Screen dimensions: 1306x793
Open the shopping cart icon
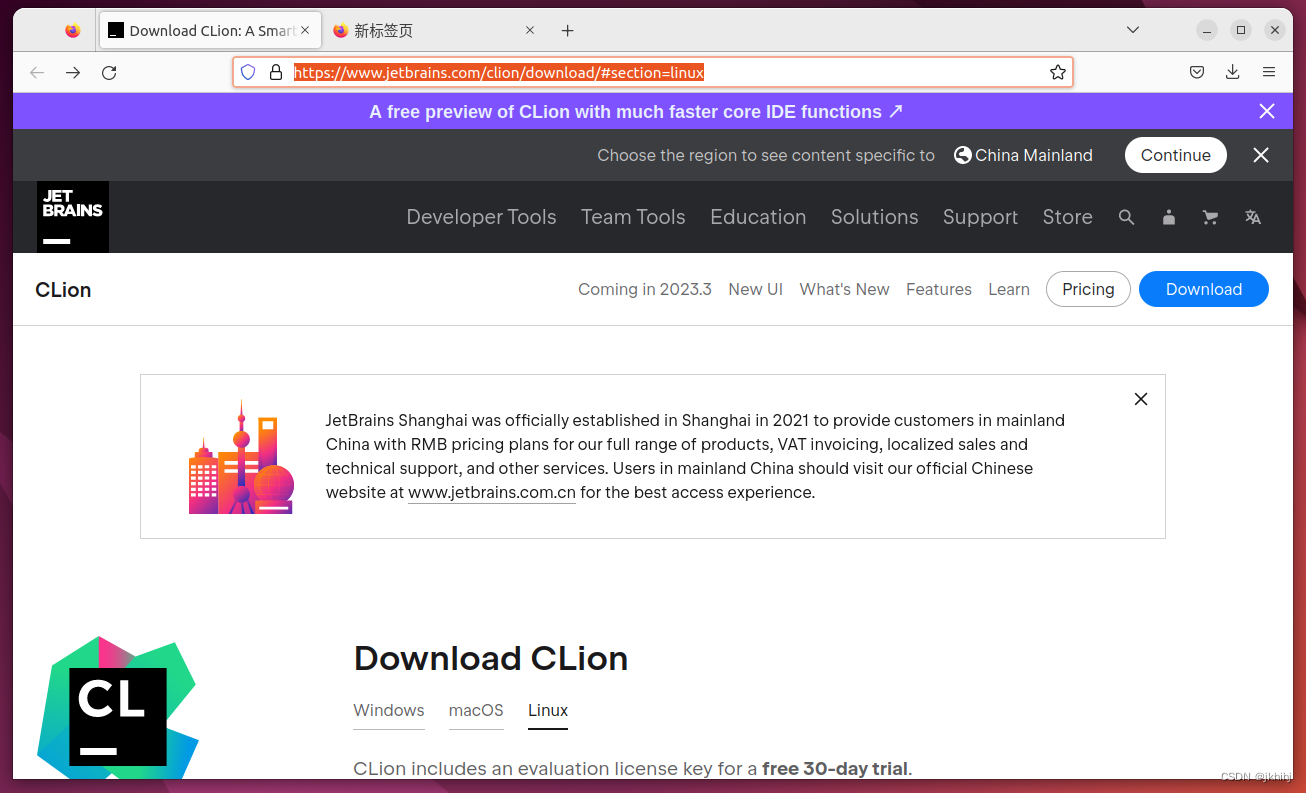pos(1210,217)
